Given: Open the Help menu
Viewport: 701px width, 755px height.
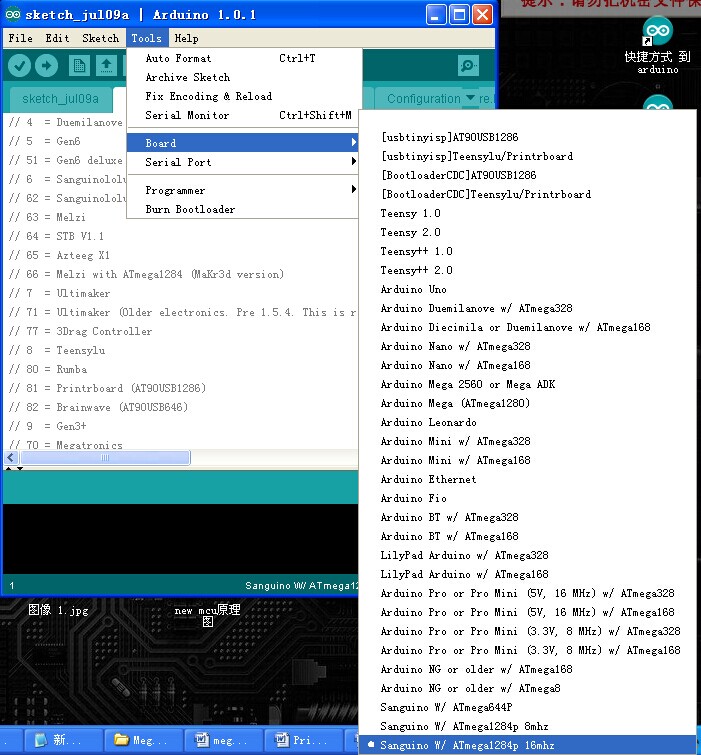Looking at the screenshot, I should click(186, 38).
